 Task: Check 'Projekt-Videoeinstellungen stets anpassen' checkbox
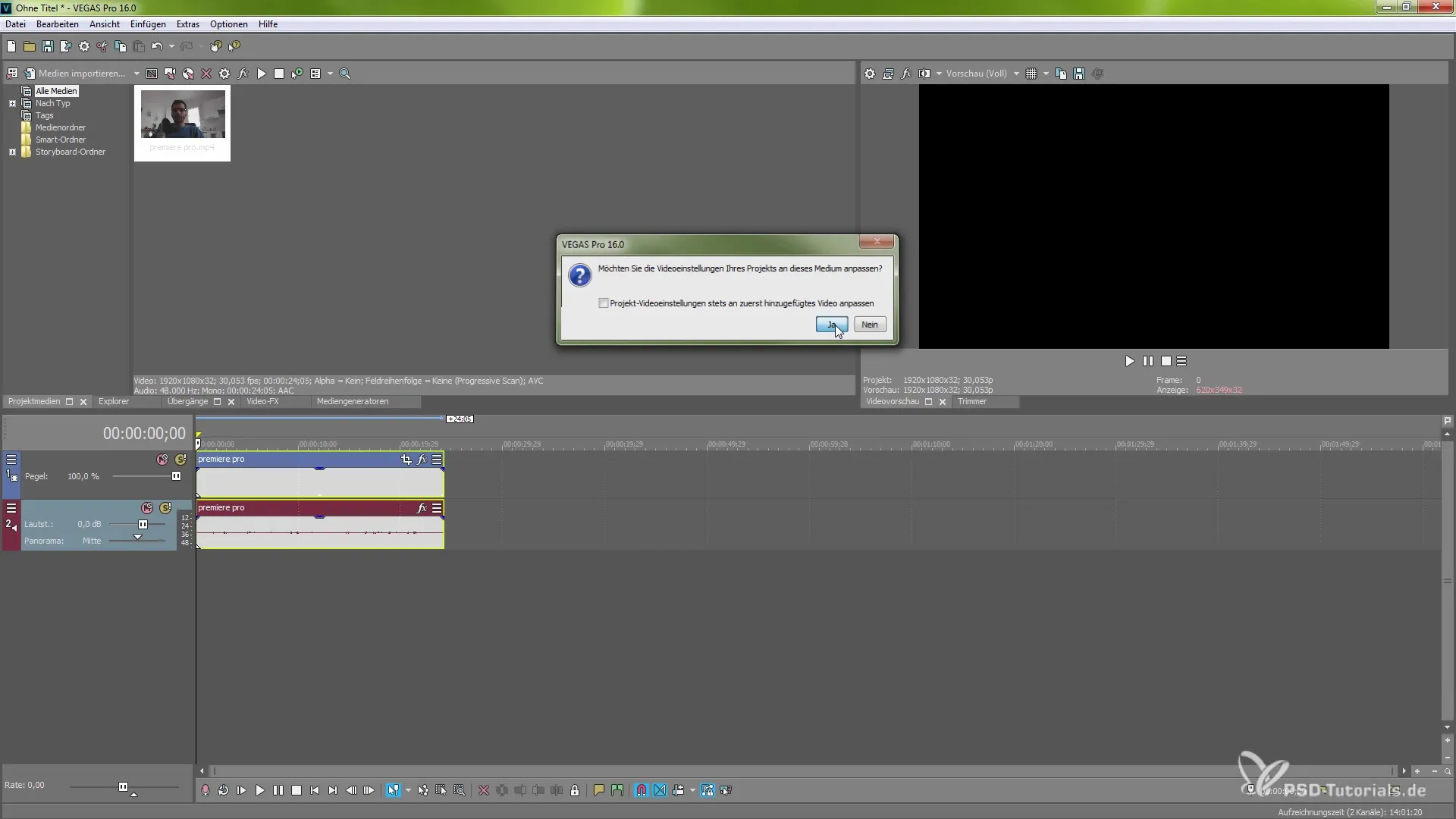pyautogui.click(x=604, y=303)
